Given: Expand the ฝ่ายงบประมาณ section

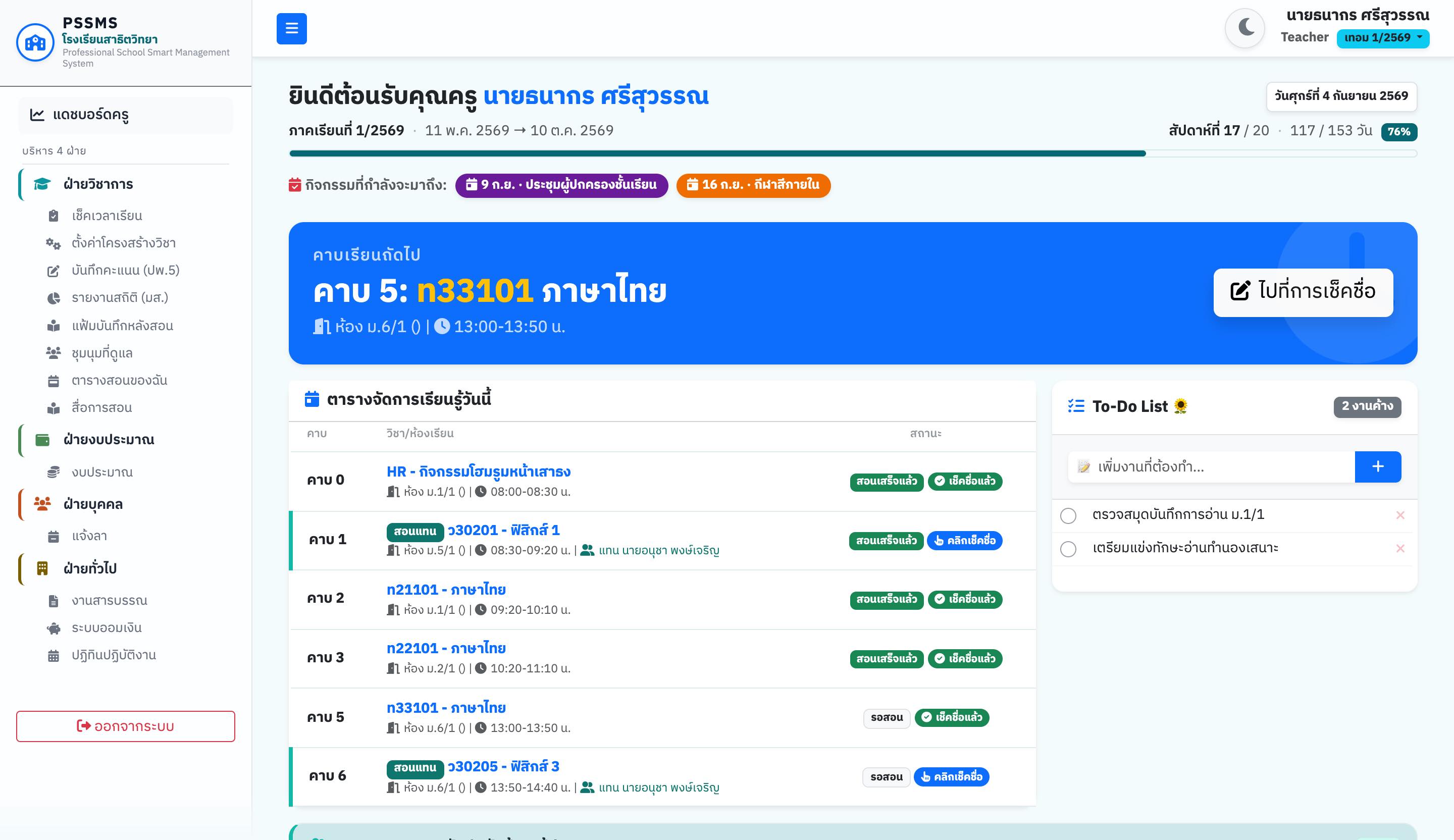Looking at the screenshot, I should coord(126,440).
